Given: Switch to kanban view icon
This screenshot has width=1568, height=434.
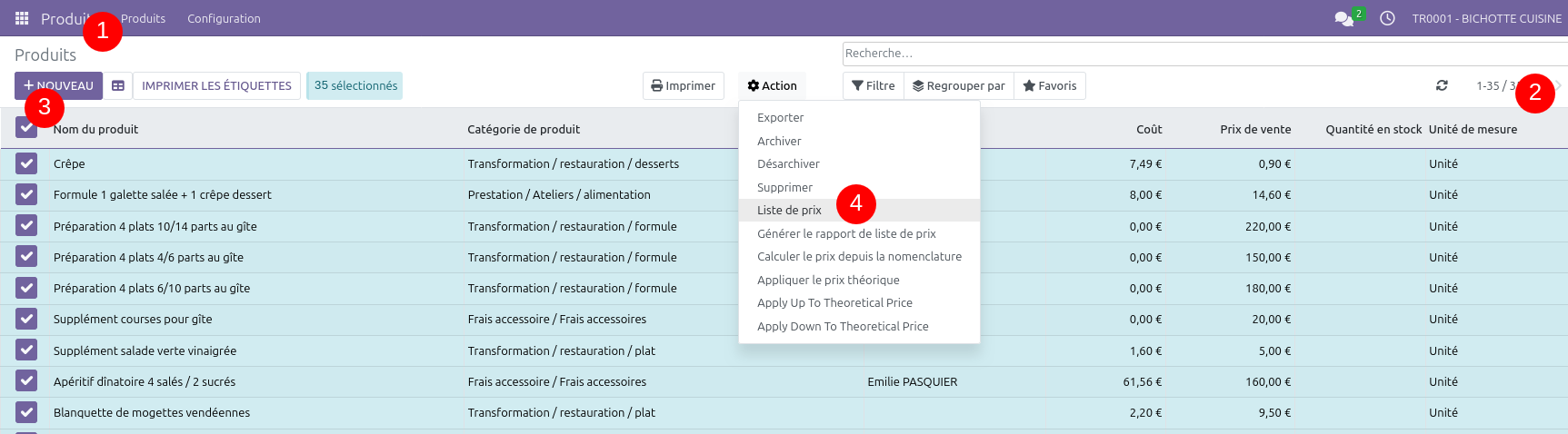Looking at the screenshot, I should pyautogui.click(x=118, y=85).
